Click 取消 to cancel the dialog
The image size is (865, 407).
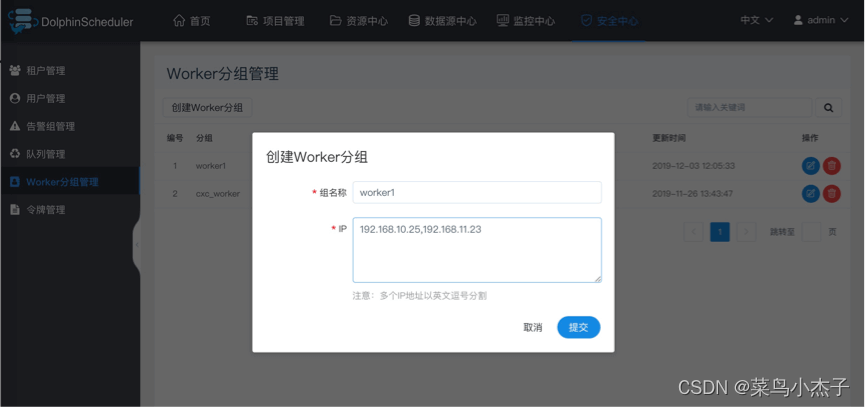tap(532, 328)
